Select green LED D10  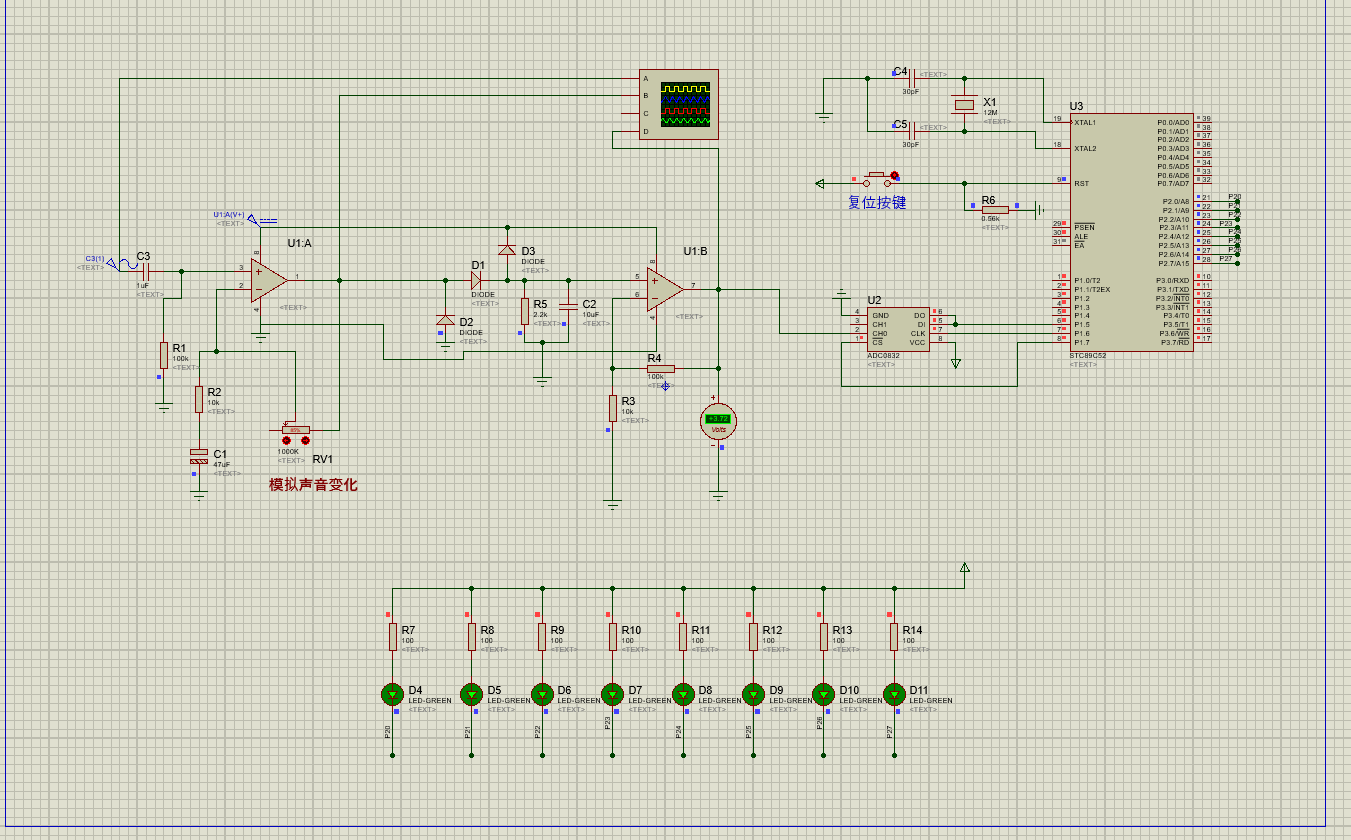coord(824,694)
